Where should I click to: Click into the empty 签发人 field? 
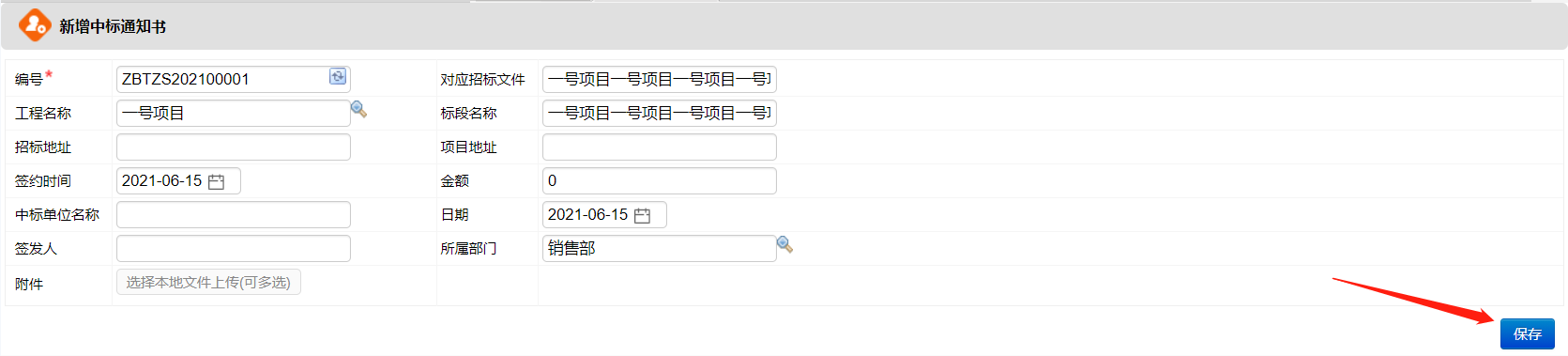click(x=233, y=248)
